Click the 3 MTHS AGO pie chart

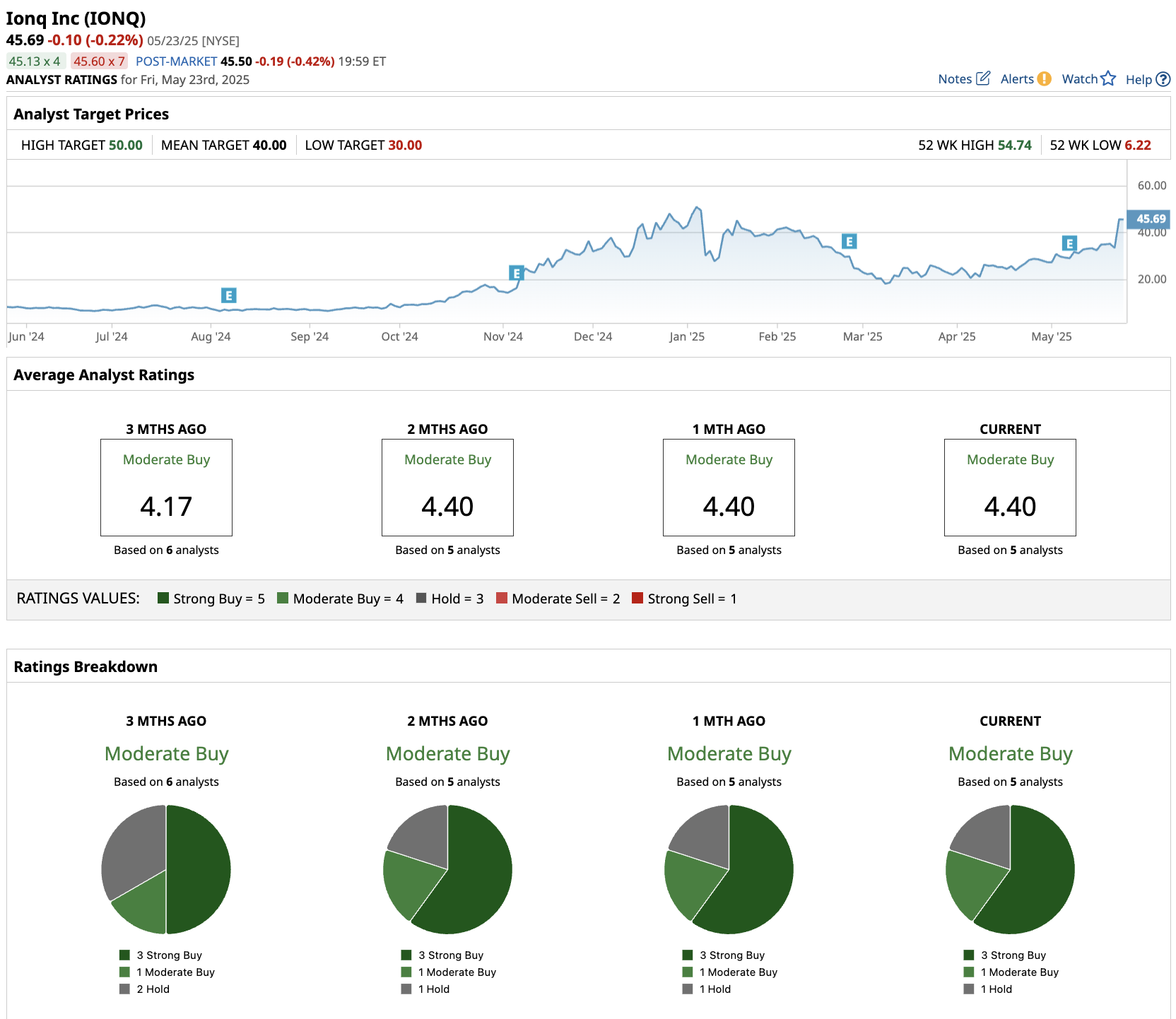(x=166, y=869)
